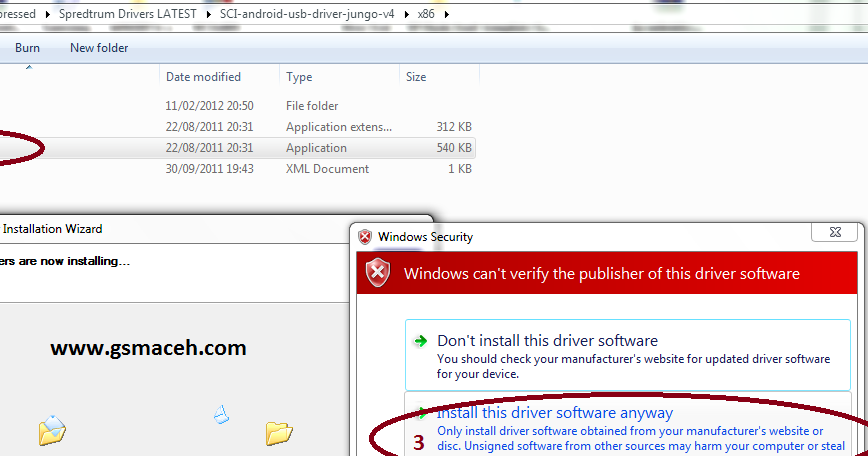Click the shield icon in Windows Security title bar
Screen dimensions: 868x456
(x=365, y=237)
